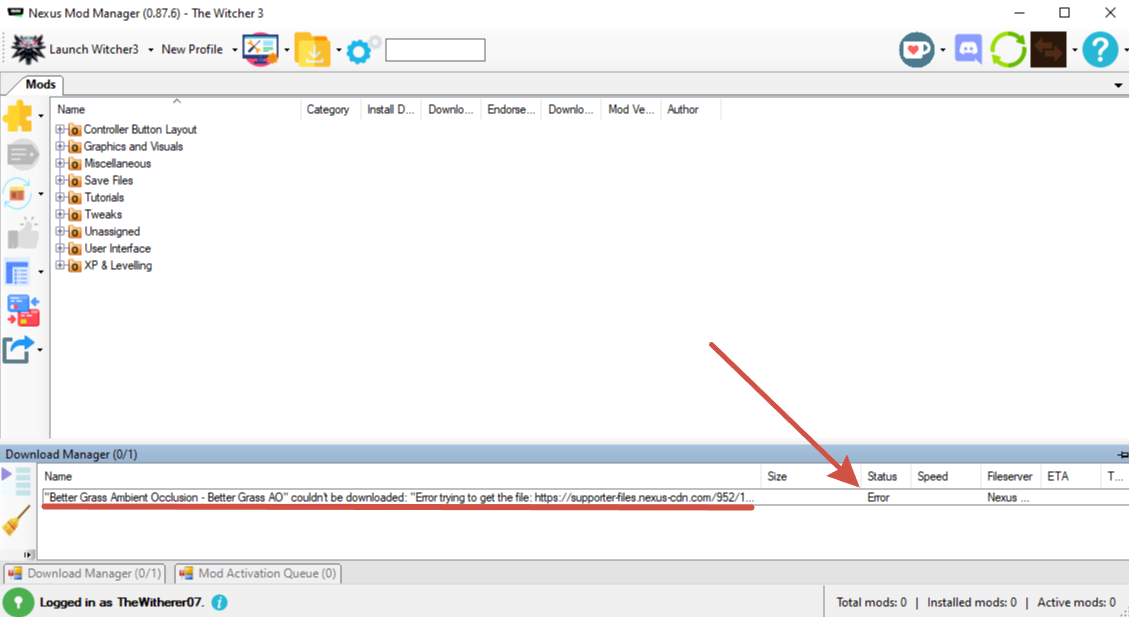Screen dimensions: 1129x617
Task: Click the grey thumbs-up endorse icon
Action: [x=22, y=233]
